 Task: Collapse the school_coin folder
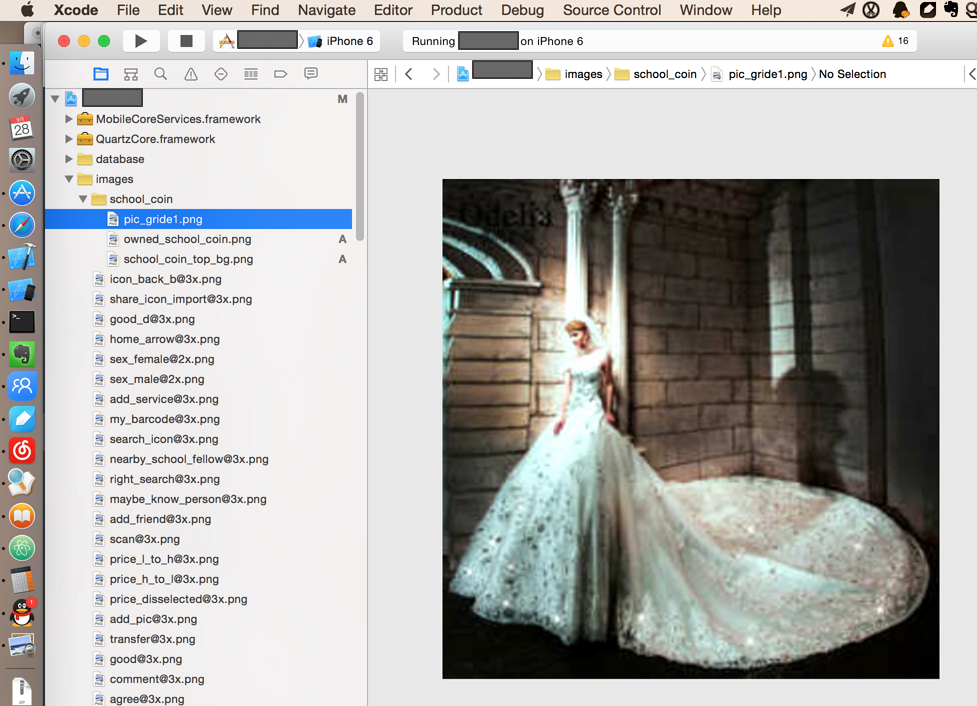[x=83, y=199]
